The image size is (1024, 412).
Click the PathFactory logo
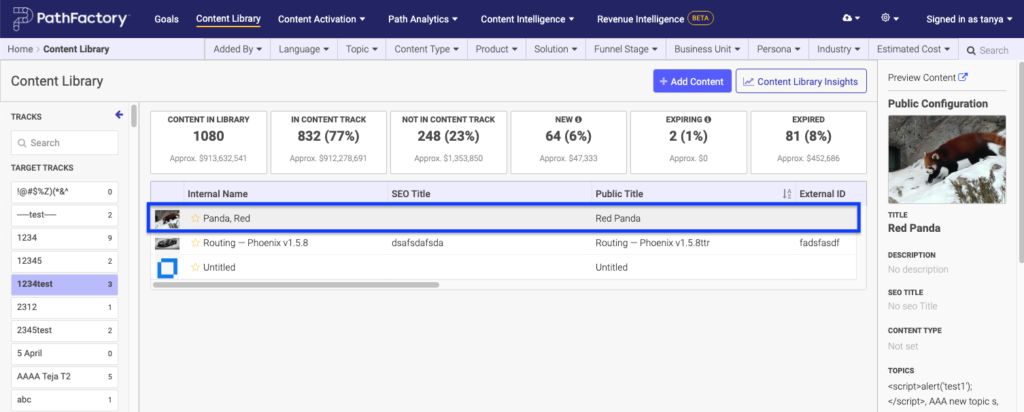(71, 19)
